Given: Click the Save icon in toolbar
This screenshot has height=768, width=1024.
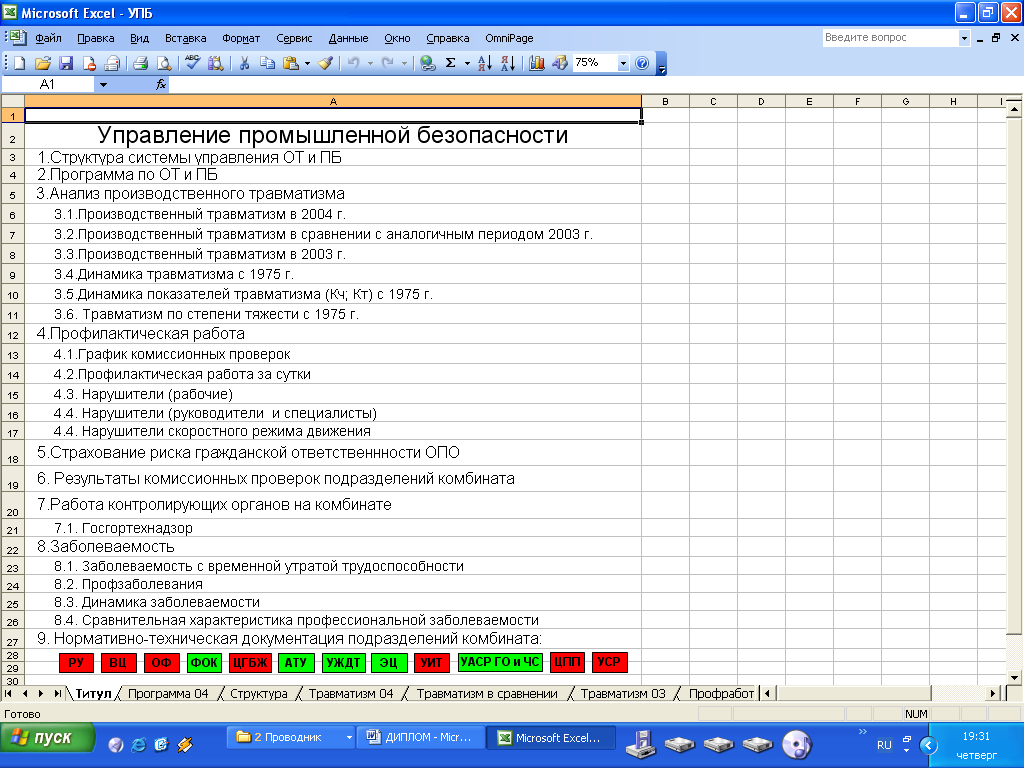Looking at the screenshot, I should [66, 63].
